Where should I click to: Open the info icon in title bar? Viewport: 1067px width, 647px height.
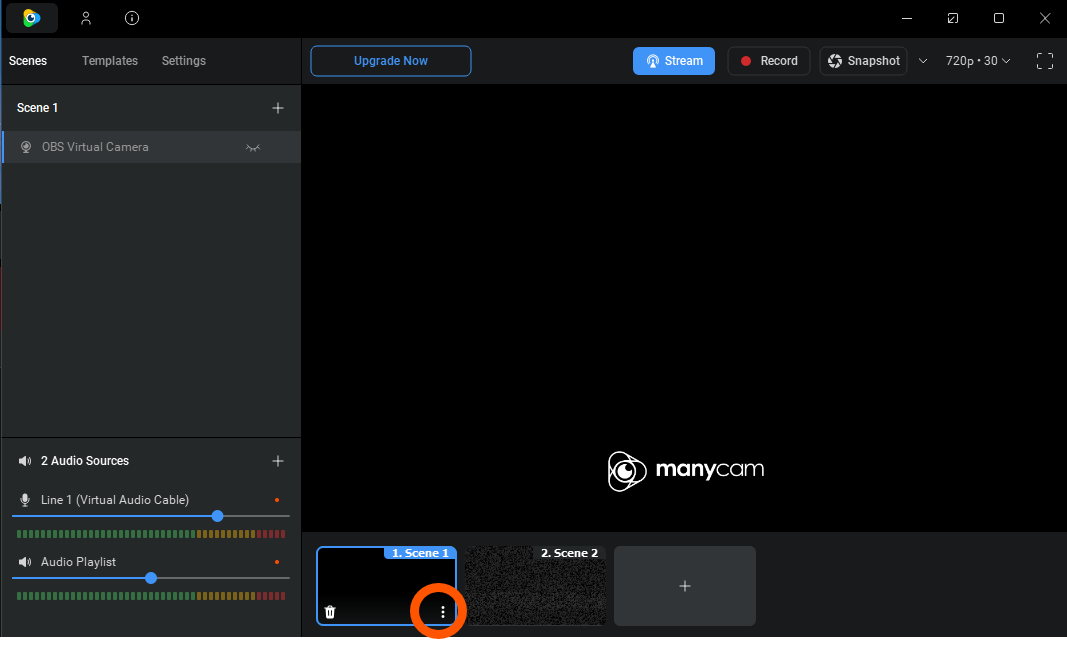point(132,18)
